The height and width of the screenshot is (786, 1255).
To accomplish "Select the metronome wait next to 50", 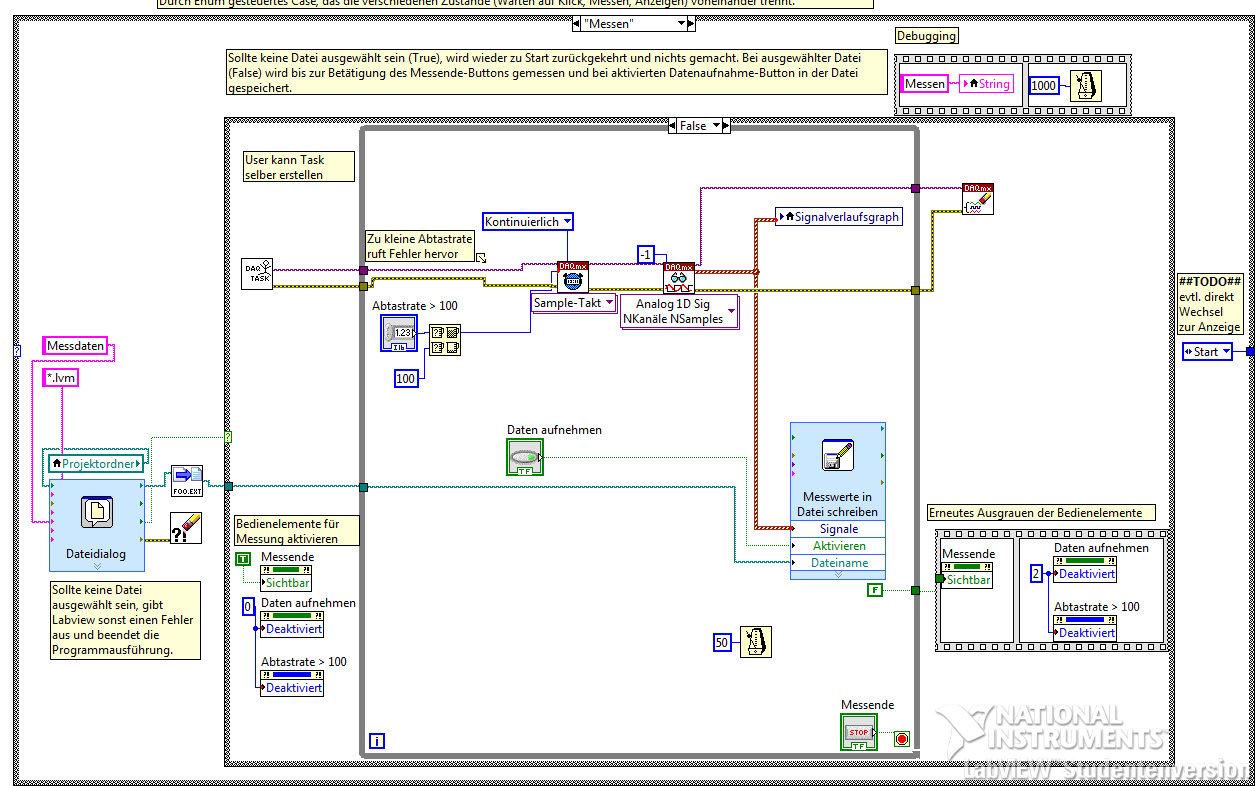I will (x=755, y=642).
